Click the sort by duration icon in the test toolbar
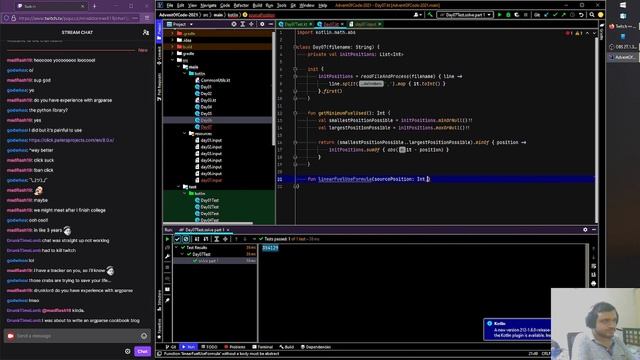Image resolution: width=640 pixels, height=360 pixels. pos(206,239)
